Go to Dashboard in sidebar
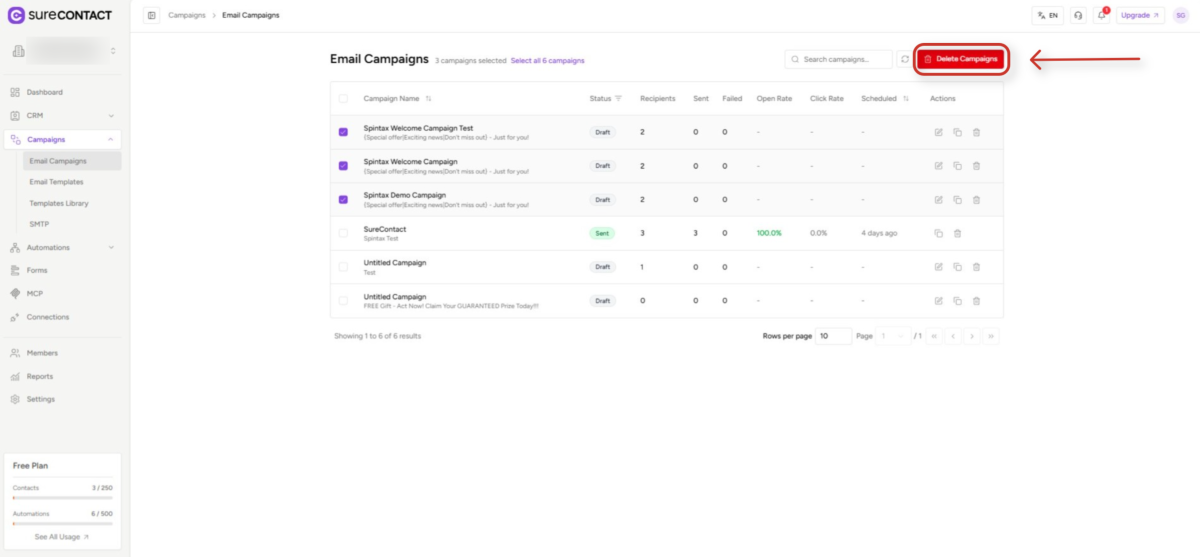This screenshot has width=1200, height=557. (x=44, y=92)
